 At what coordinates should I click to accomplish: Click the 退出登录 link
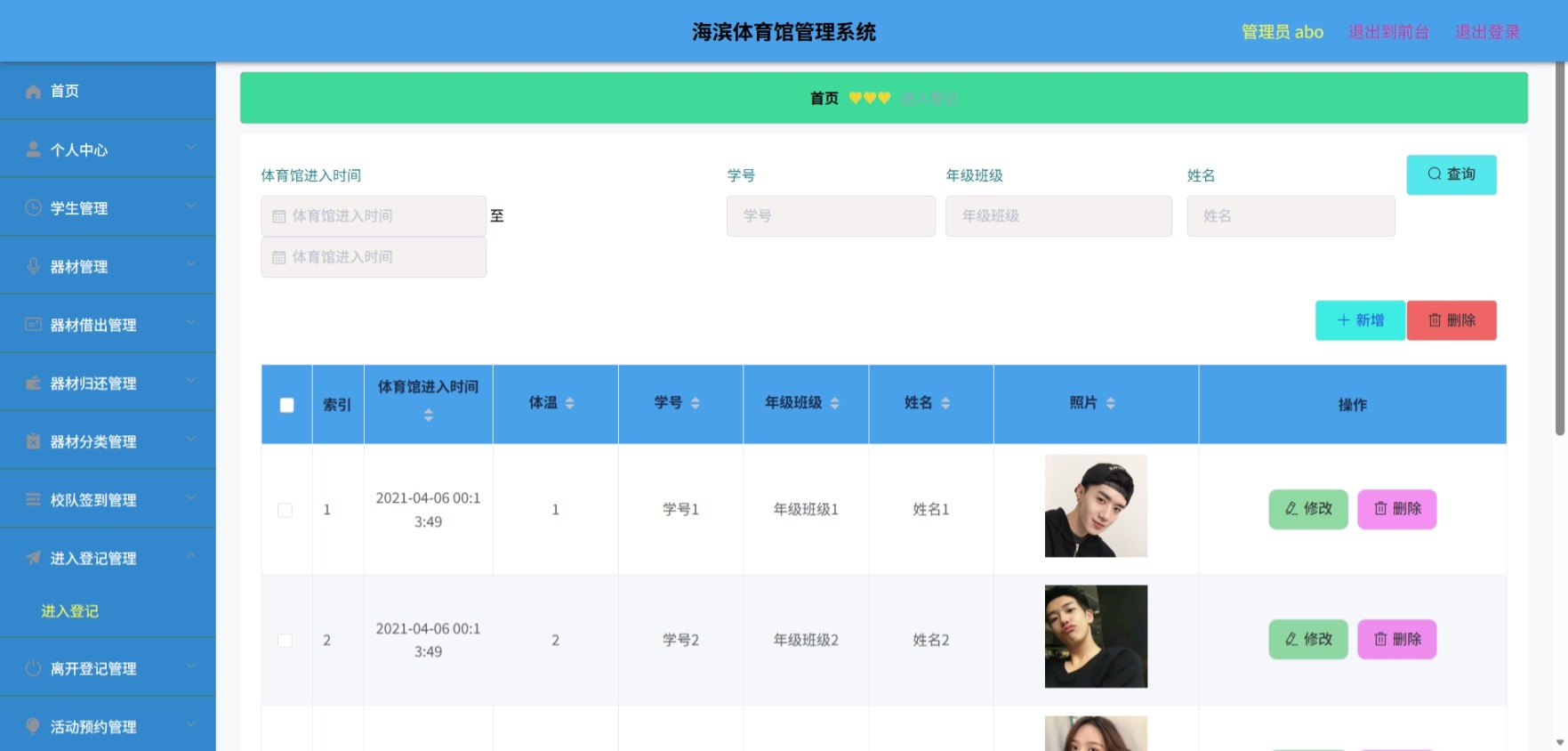click(x=1487, y=32)
